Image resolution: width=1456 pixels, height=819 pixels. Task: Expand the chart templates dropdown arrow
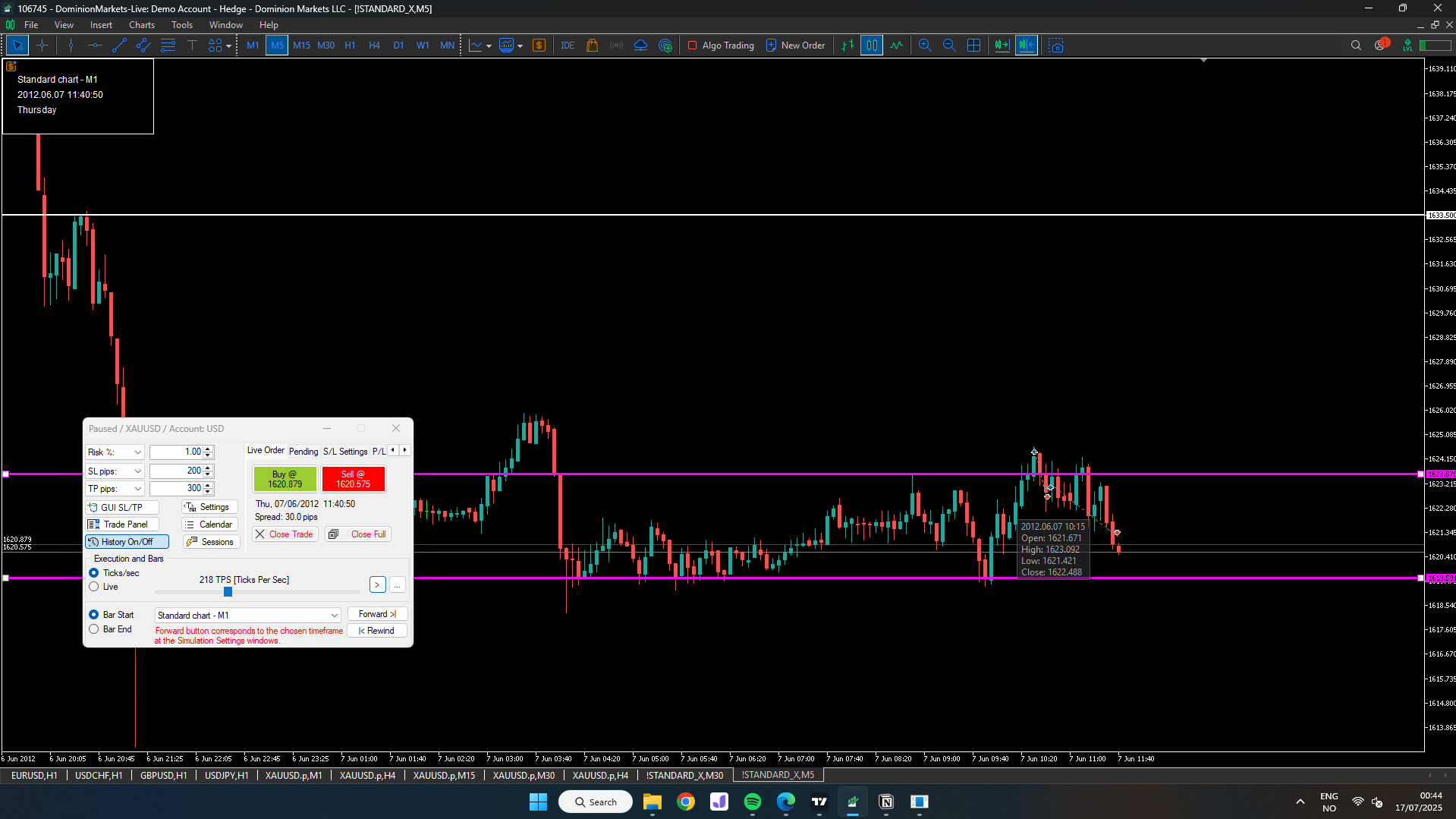[520, 46]
